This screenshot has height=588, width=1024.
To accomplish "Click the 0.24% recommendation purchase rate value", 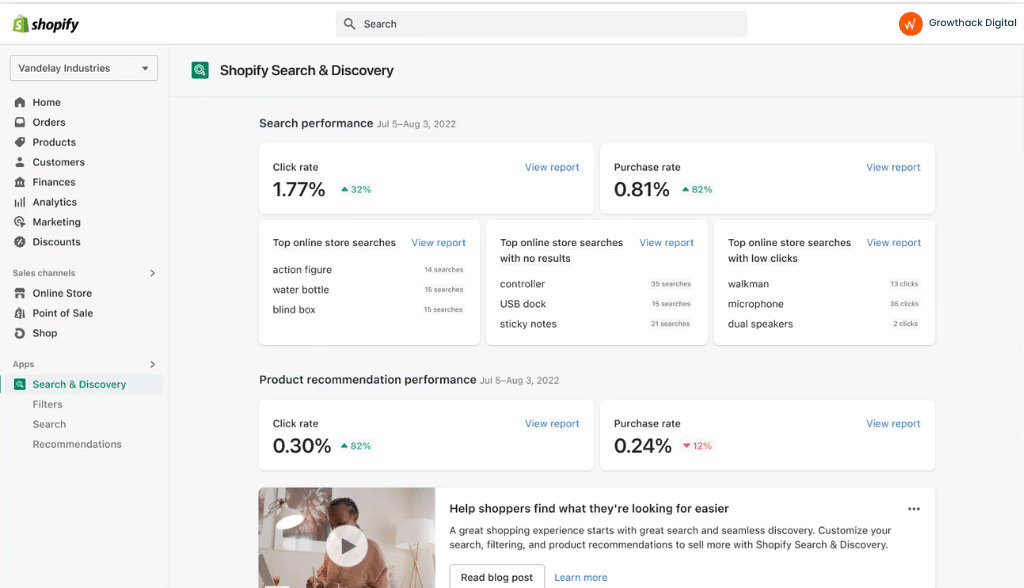I will (x=643, y=446).
